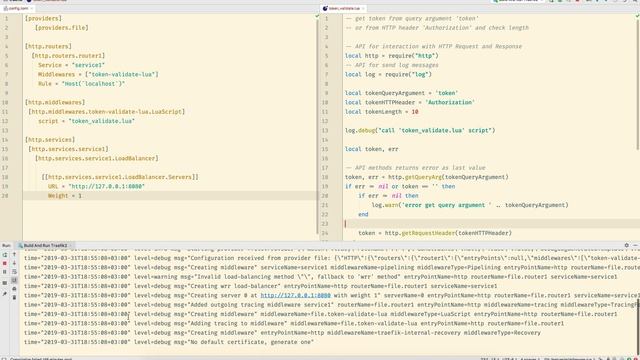Click 'local token, err' line
Screen dimensions: 640x360
click(371, 149)
